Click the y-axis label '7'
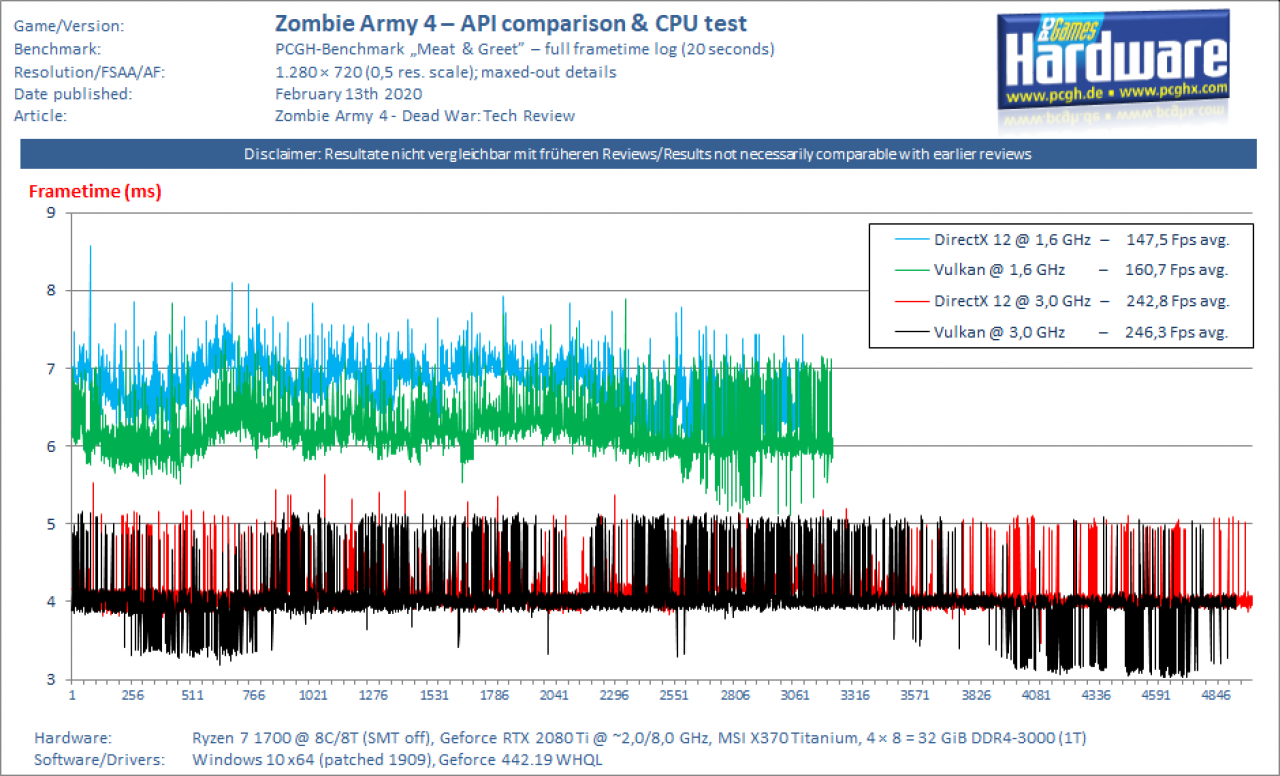This screenshot has width=1280, height=776. pos(51,368)
